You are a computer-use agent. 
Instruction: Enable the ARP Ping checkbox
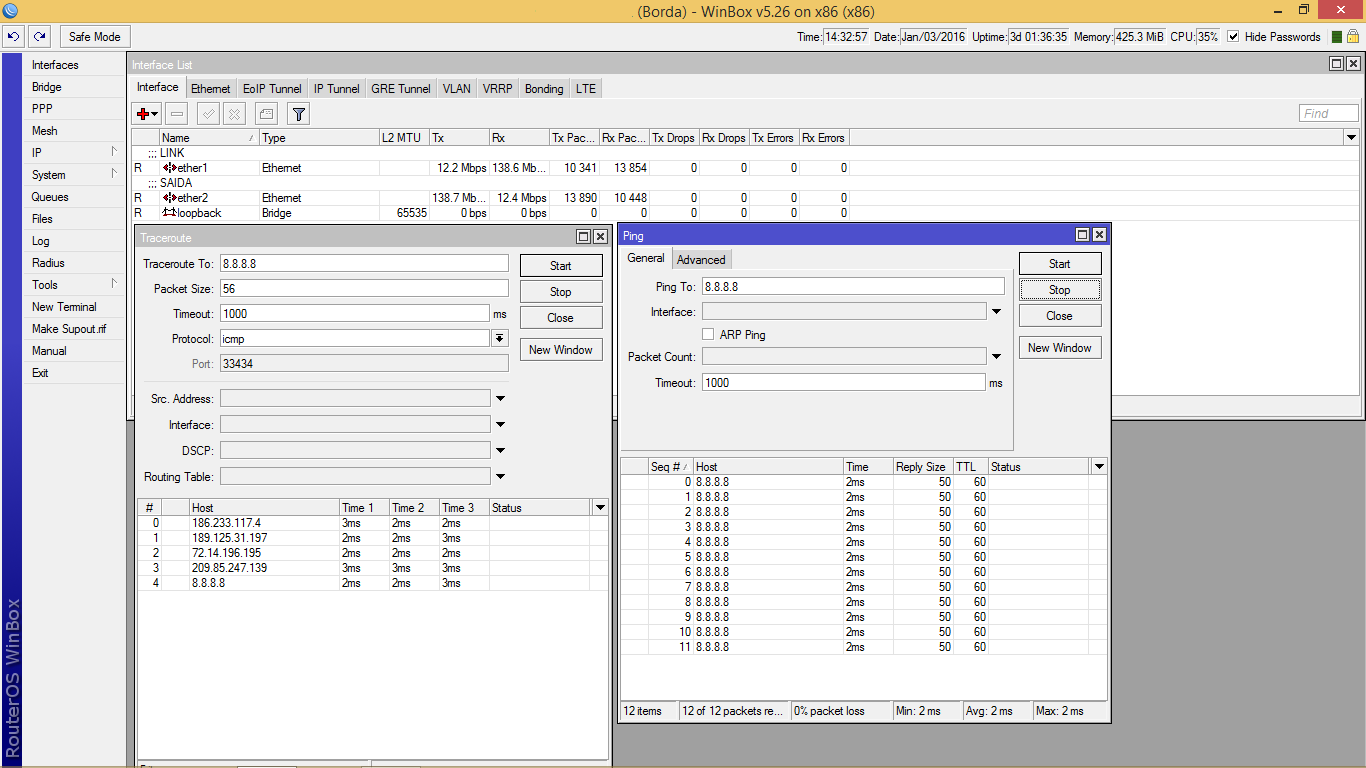708,335
